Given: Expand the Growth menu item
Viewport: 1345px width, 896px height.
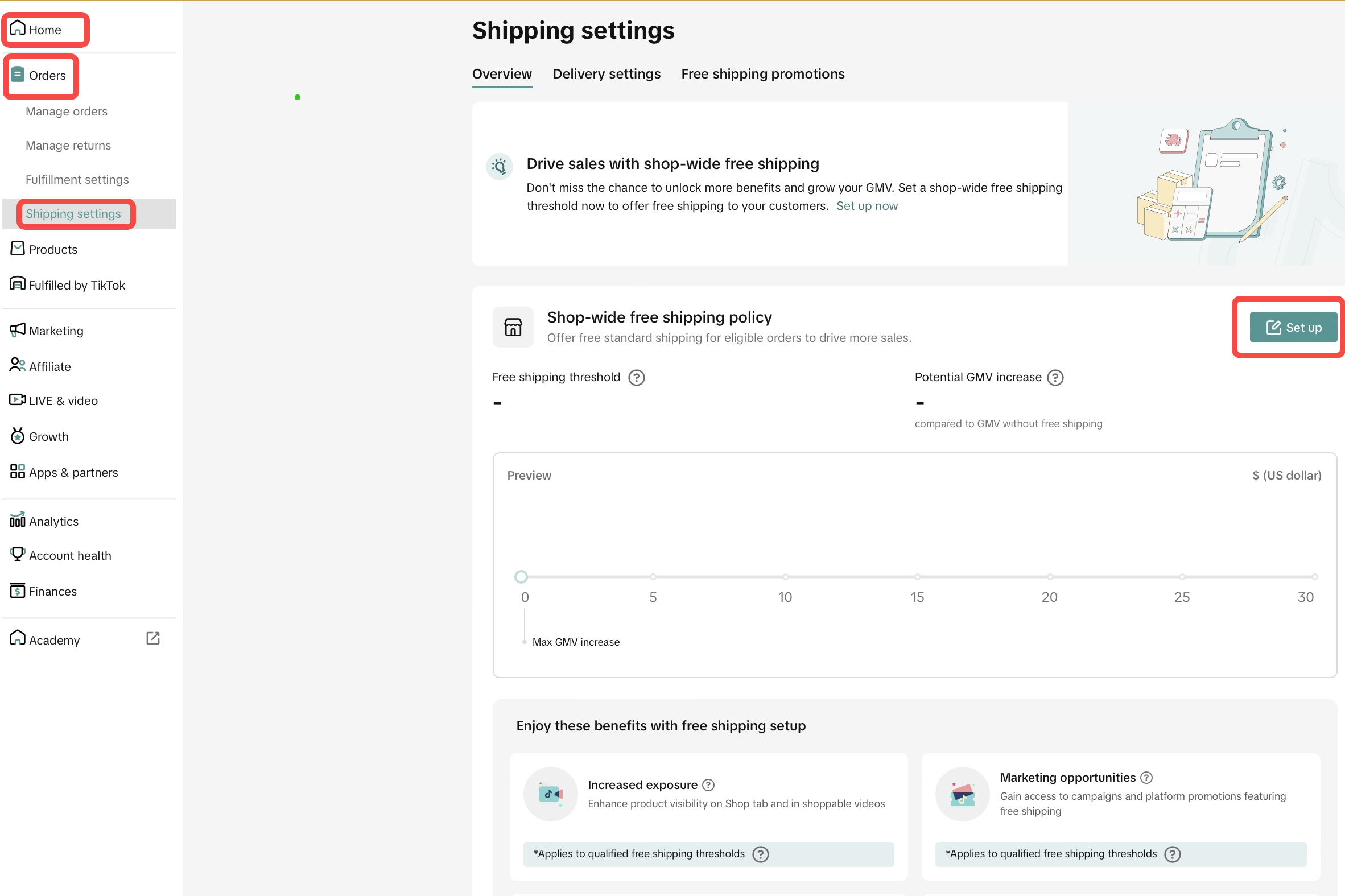Looking at the screenshot, I should (x=48, y=436).
